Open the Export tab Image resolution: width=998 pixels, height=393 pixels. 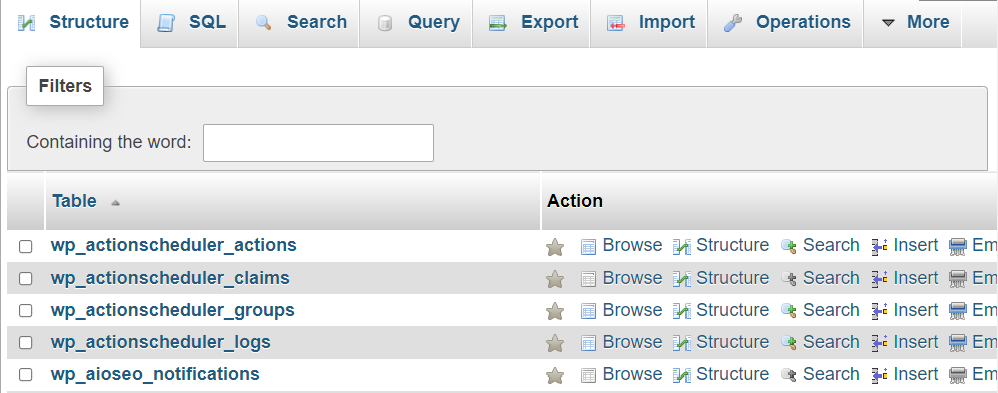[531, 23]
